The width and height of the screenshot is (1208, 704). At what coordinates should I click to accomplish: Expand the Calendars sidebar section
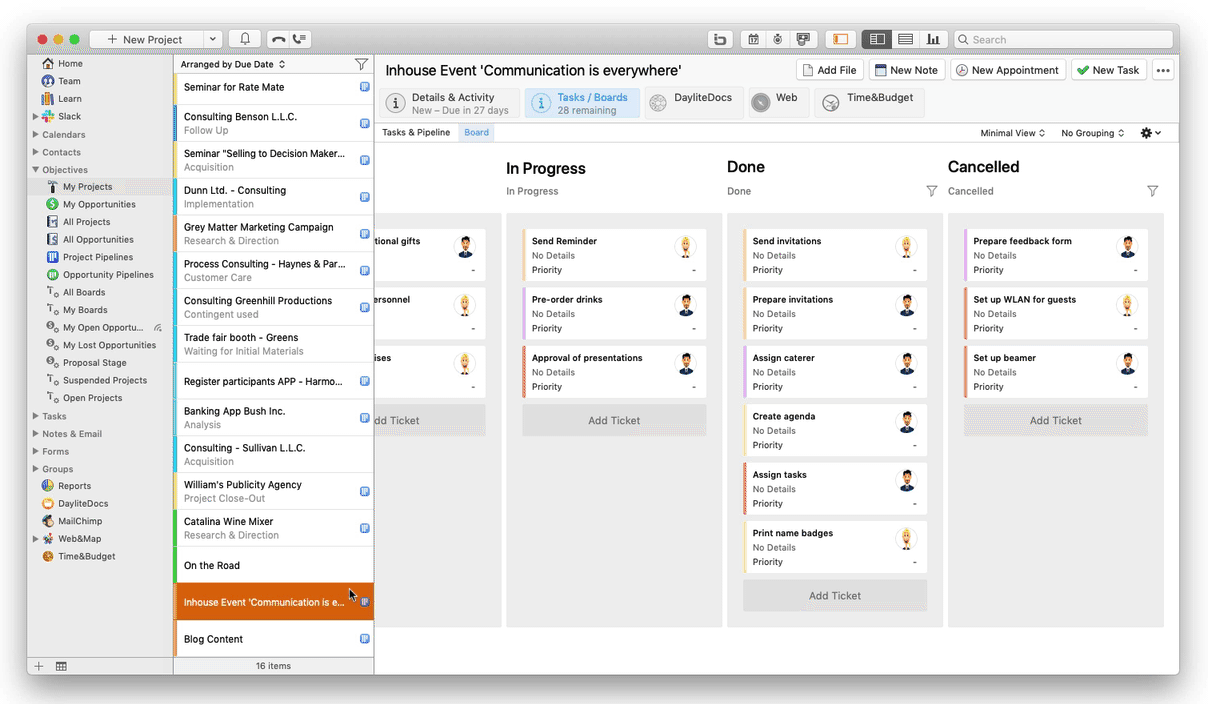pos(36,134)
